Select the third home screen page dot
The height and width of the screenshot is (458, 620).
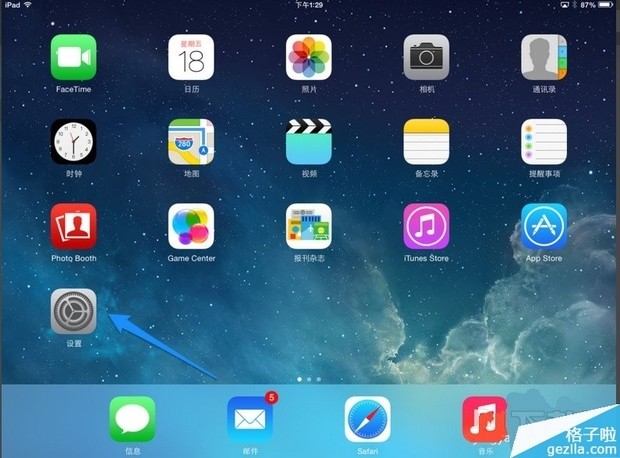pos(319,379)
